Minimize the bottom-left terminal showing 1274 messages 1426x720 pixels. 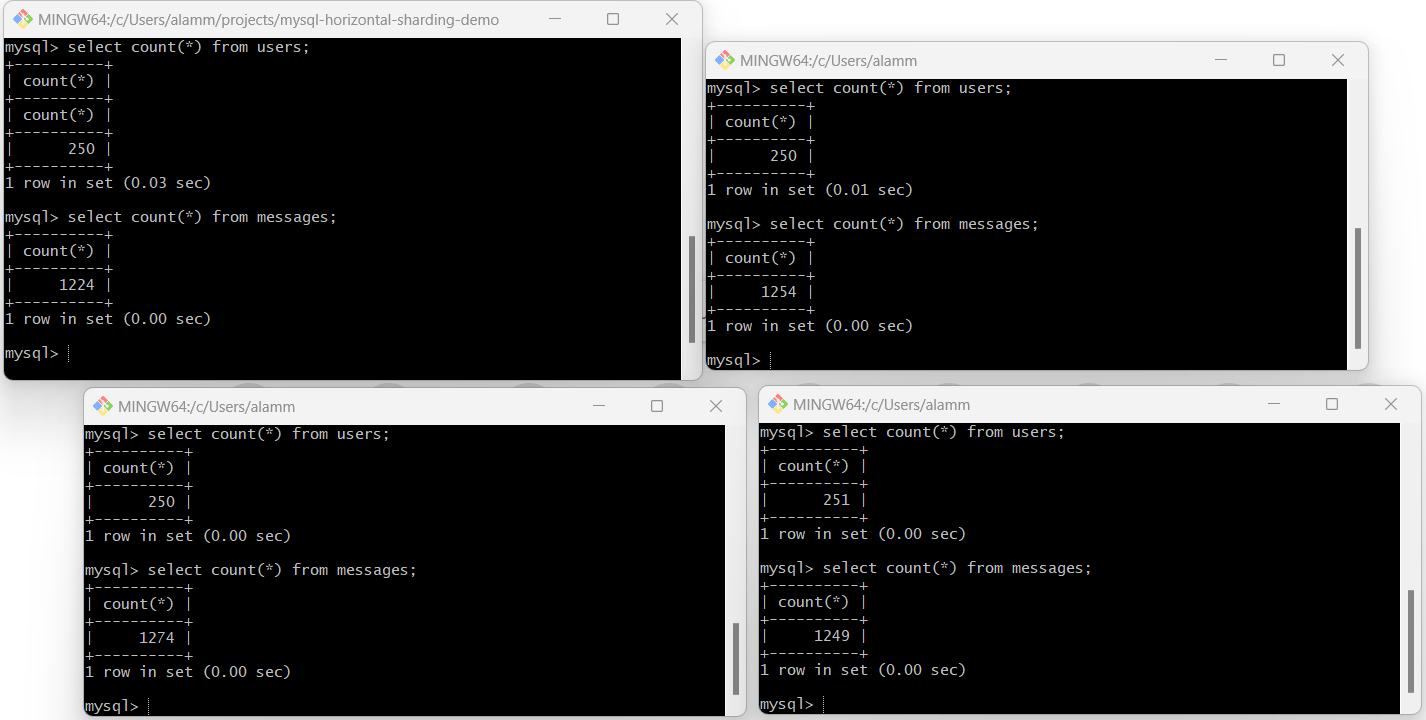coord(597,406)
